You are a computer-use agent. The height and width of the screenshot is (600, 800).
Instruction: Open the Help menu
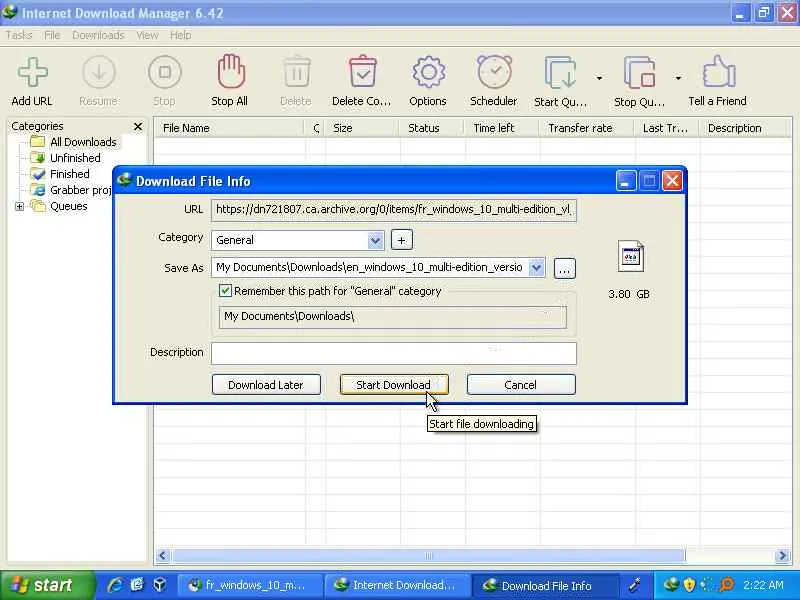click(x=181, y=35)
